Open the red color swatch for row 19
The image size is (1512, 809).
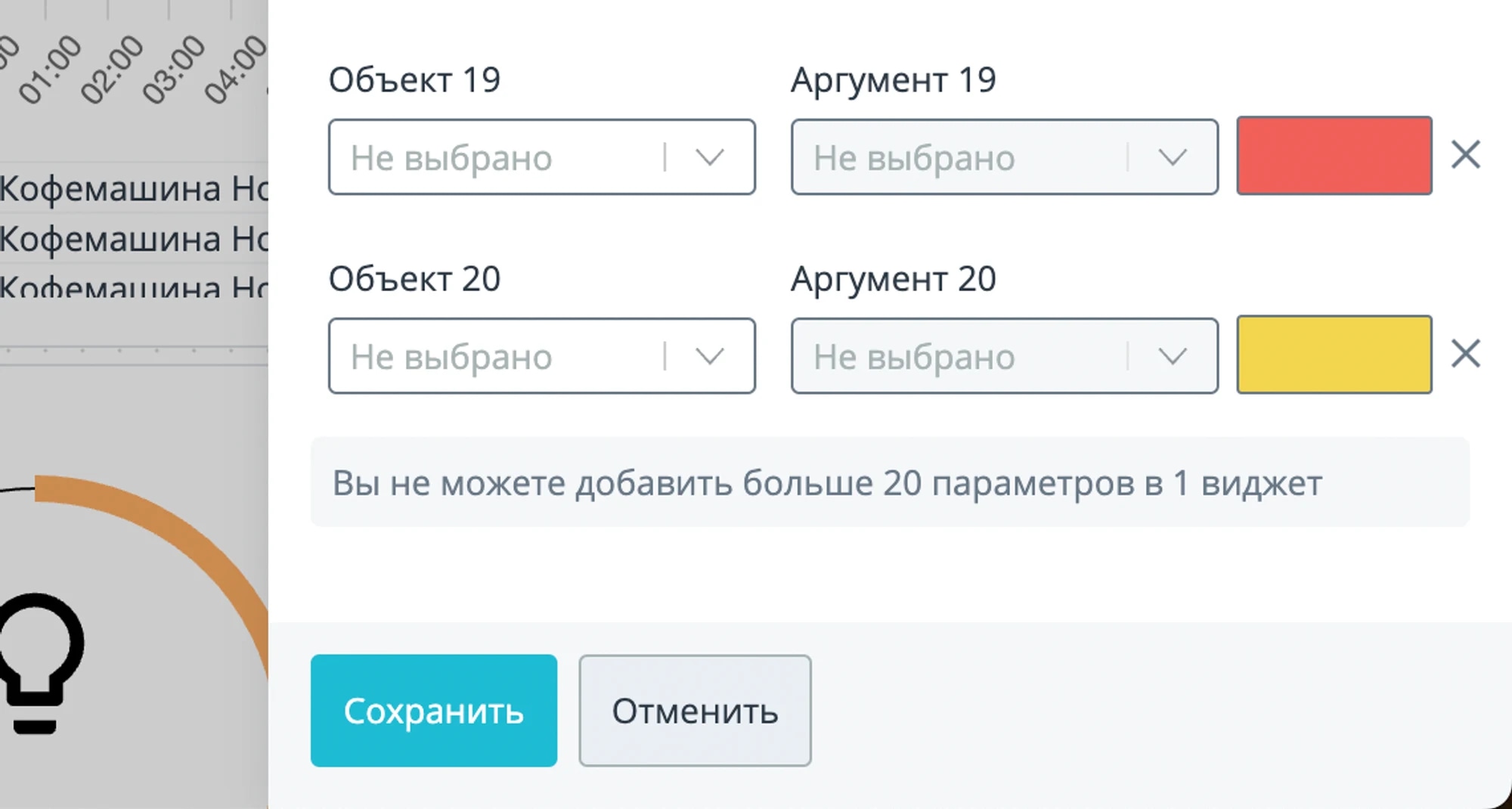click(x=1334, y=156)
